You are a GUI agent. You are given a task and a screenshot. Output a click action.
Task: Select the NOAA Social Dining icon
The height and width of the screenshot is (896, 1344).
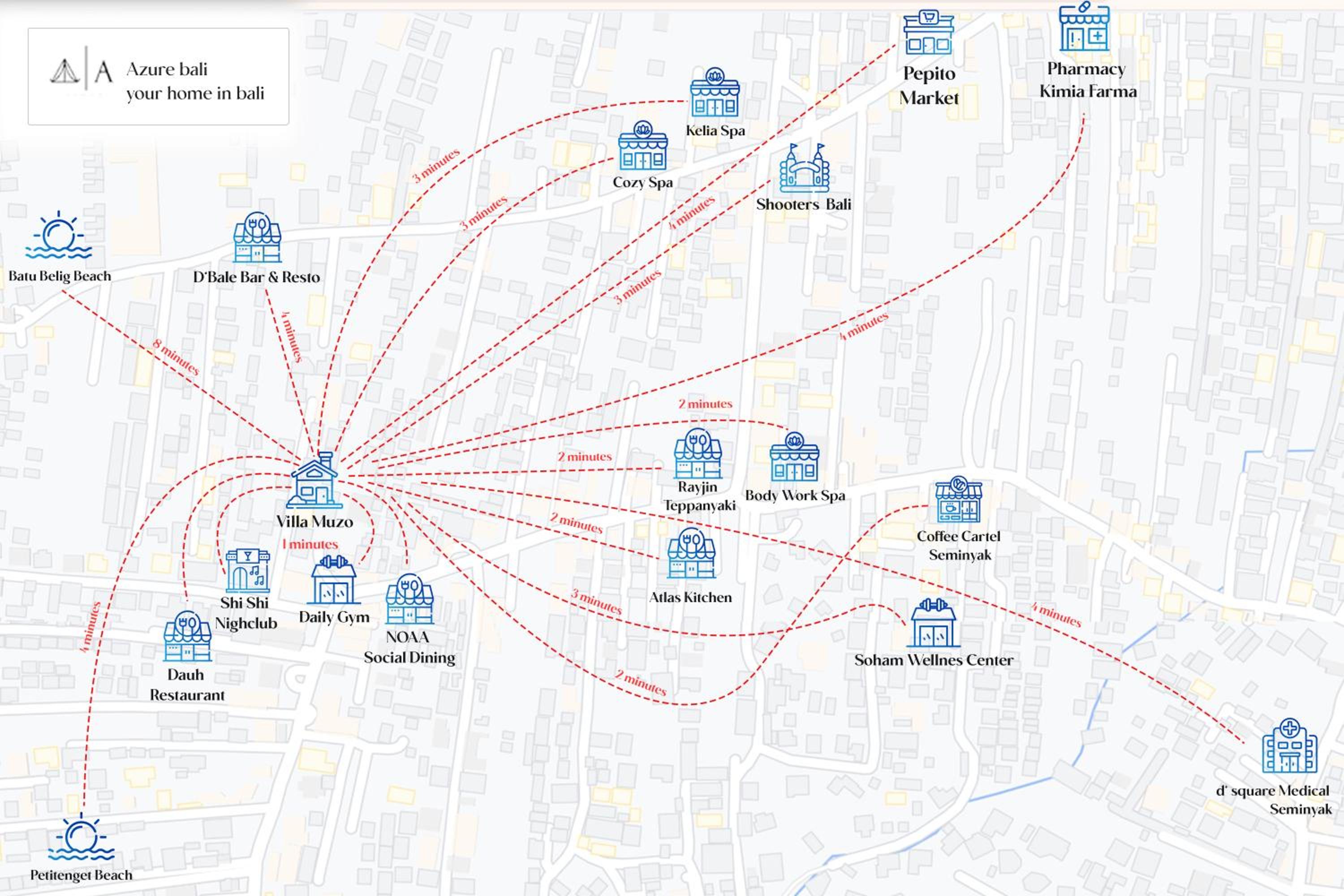click(x=409, y=599)
